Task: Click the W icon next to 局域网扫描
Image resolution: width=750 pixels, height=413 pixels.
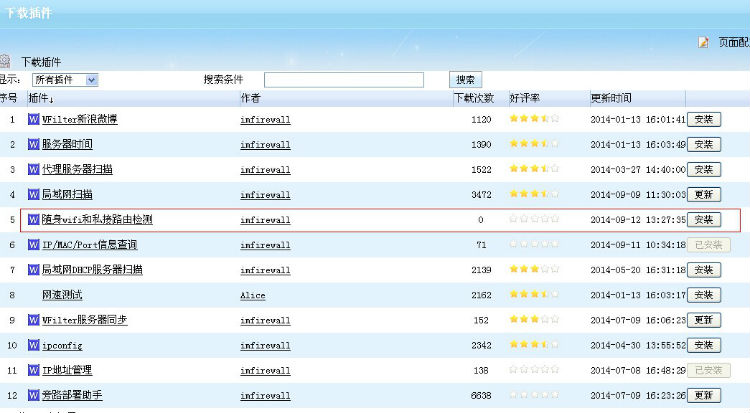Action: (33, 194)
